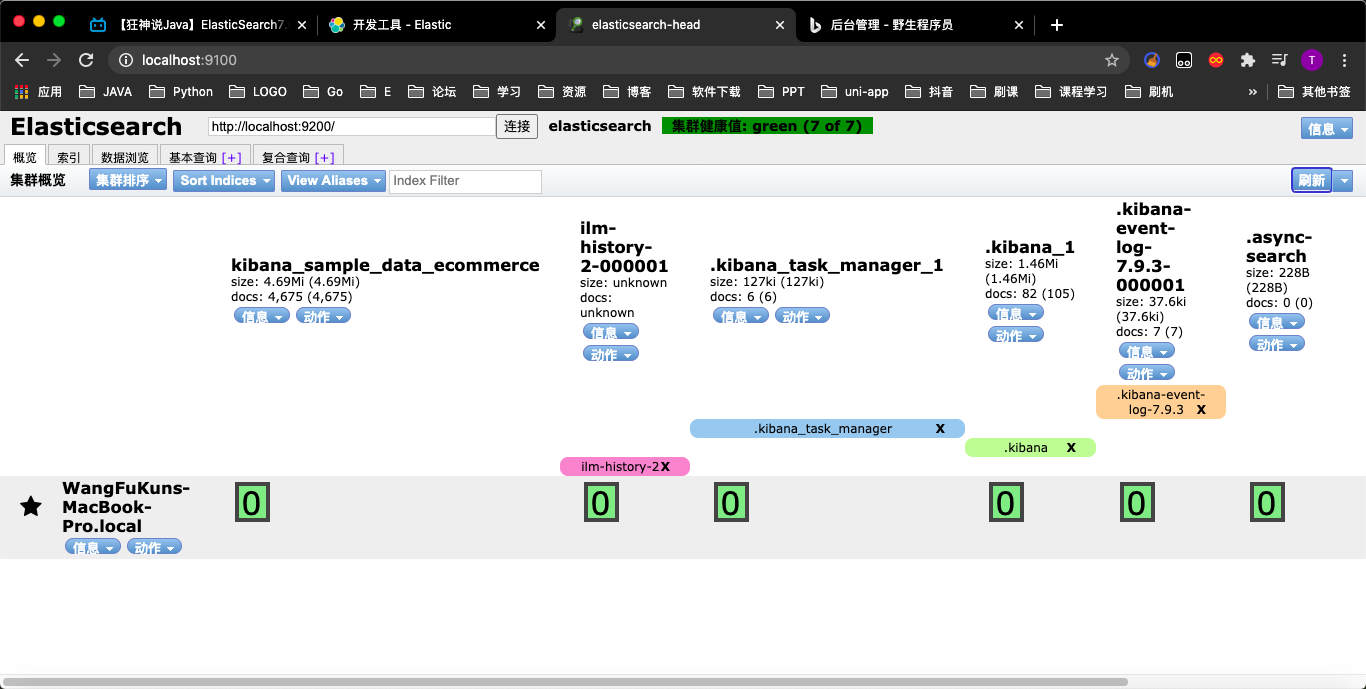Click shard 0 of .kibana_1
Screen dimensions: 1366x689
[1005, 502]
